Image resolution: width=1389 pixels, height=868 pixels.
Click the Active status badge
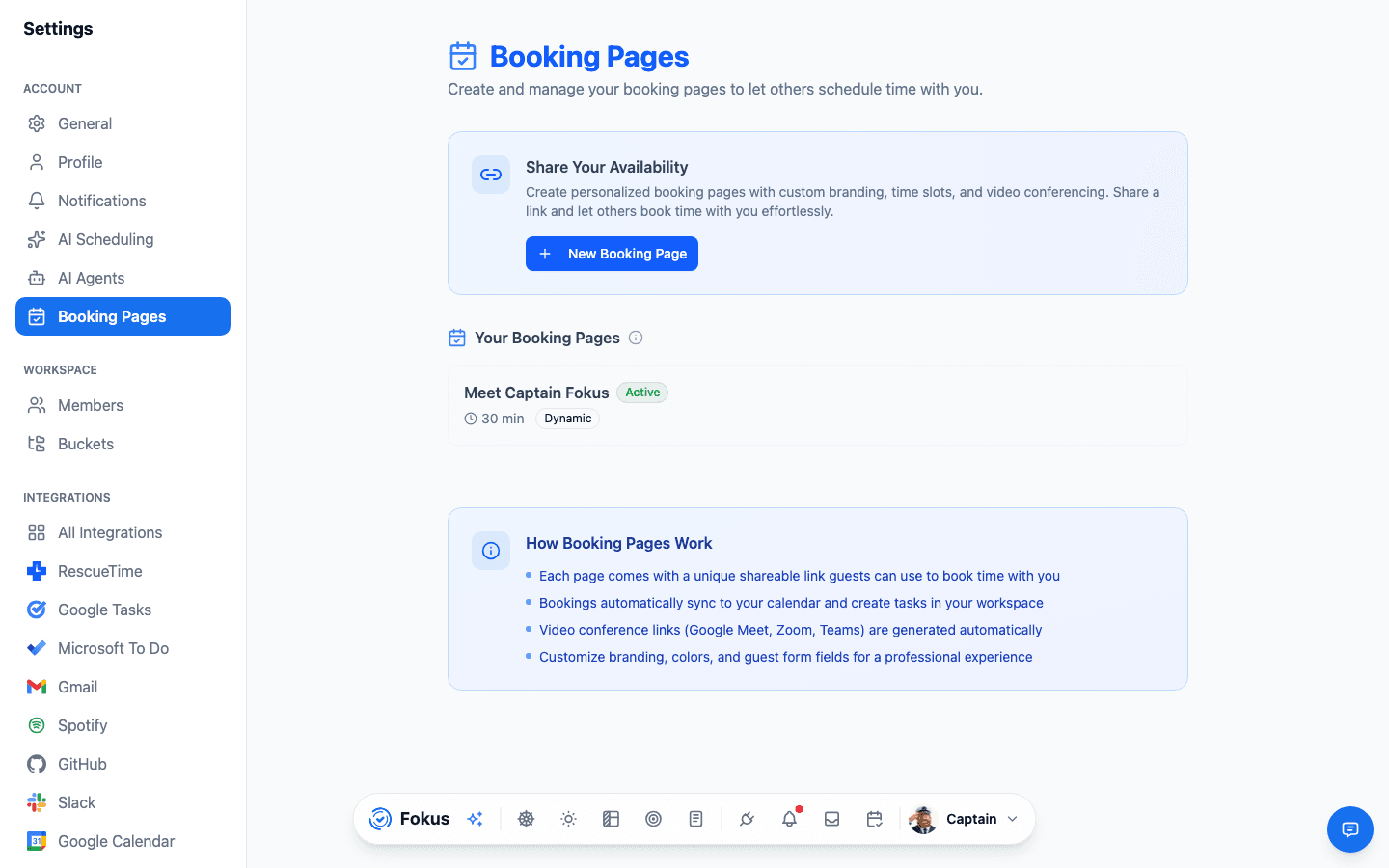point(642,393)
